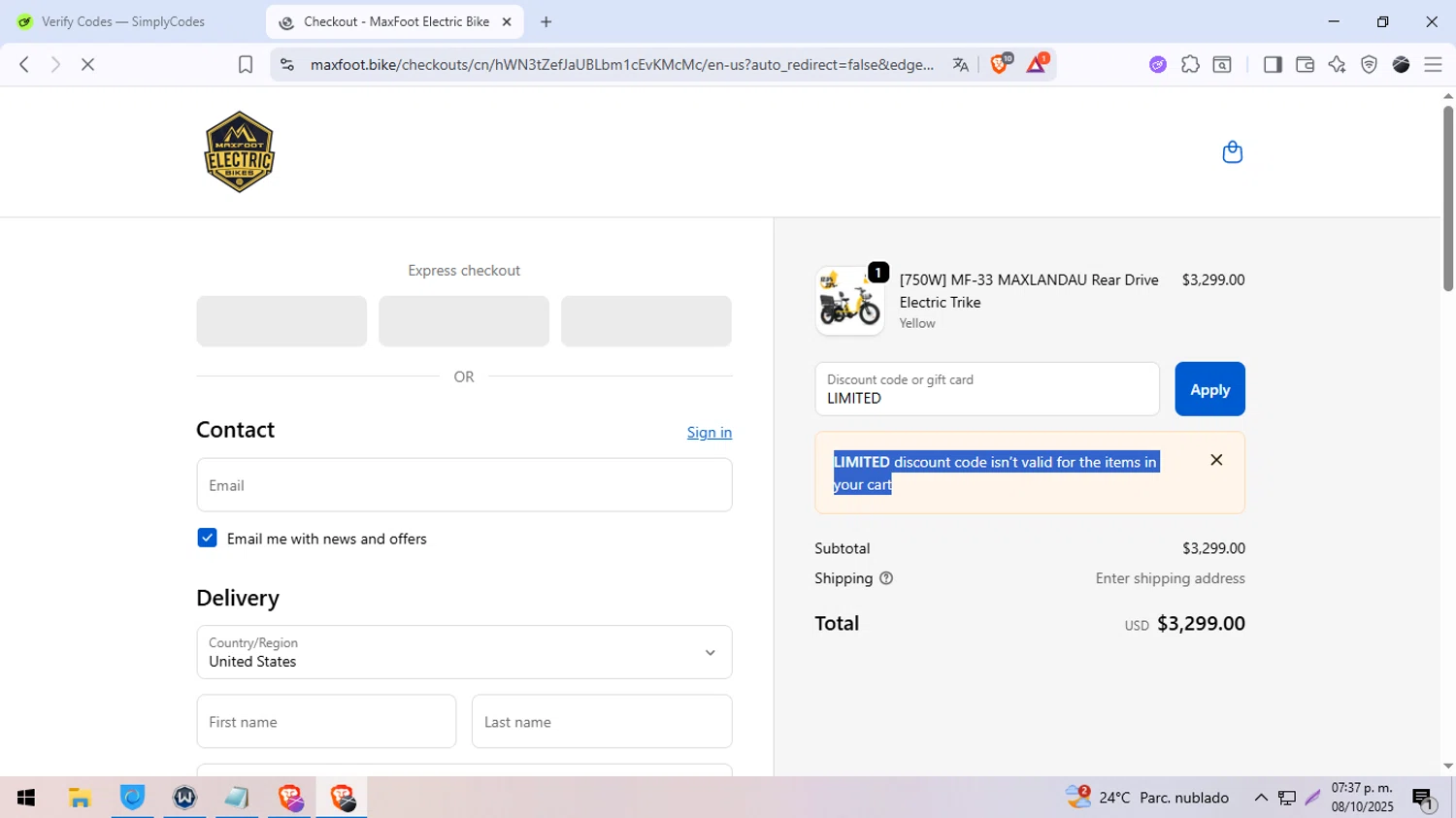Open the cart bag icon
This screenshot has height=818, width=1456.
[1232, 152]
